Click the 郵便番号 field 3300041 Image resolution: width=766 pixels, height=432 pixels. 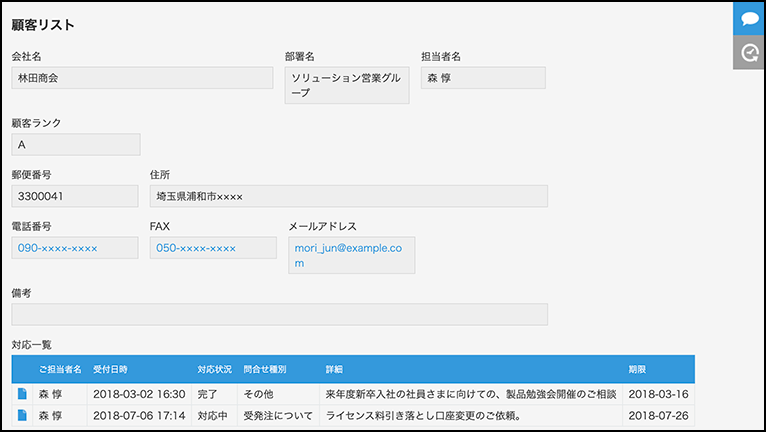click(x=75, y=196)
